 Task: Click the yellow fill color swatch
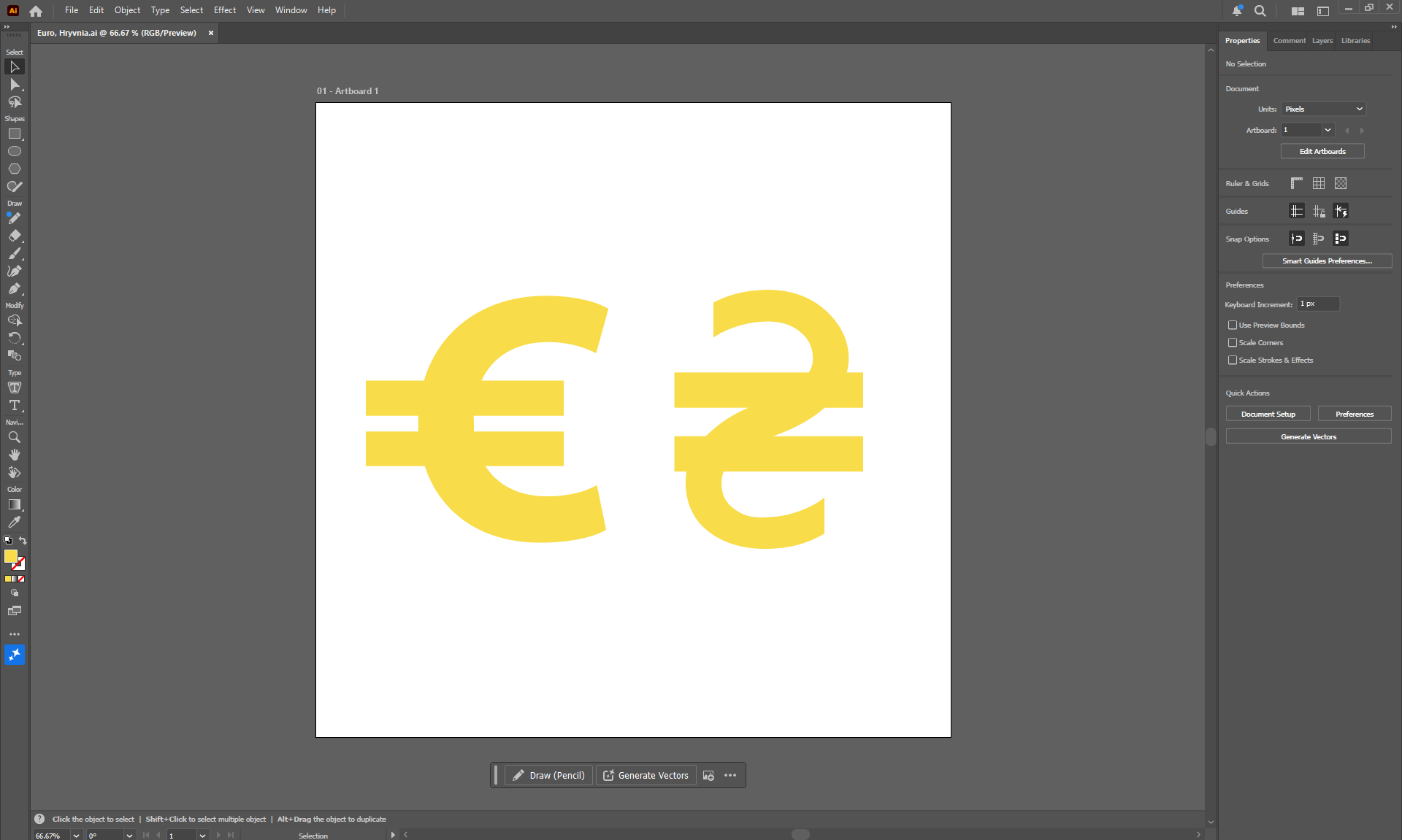click(10, 556)
